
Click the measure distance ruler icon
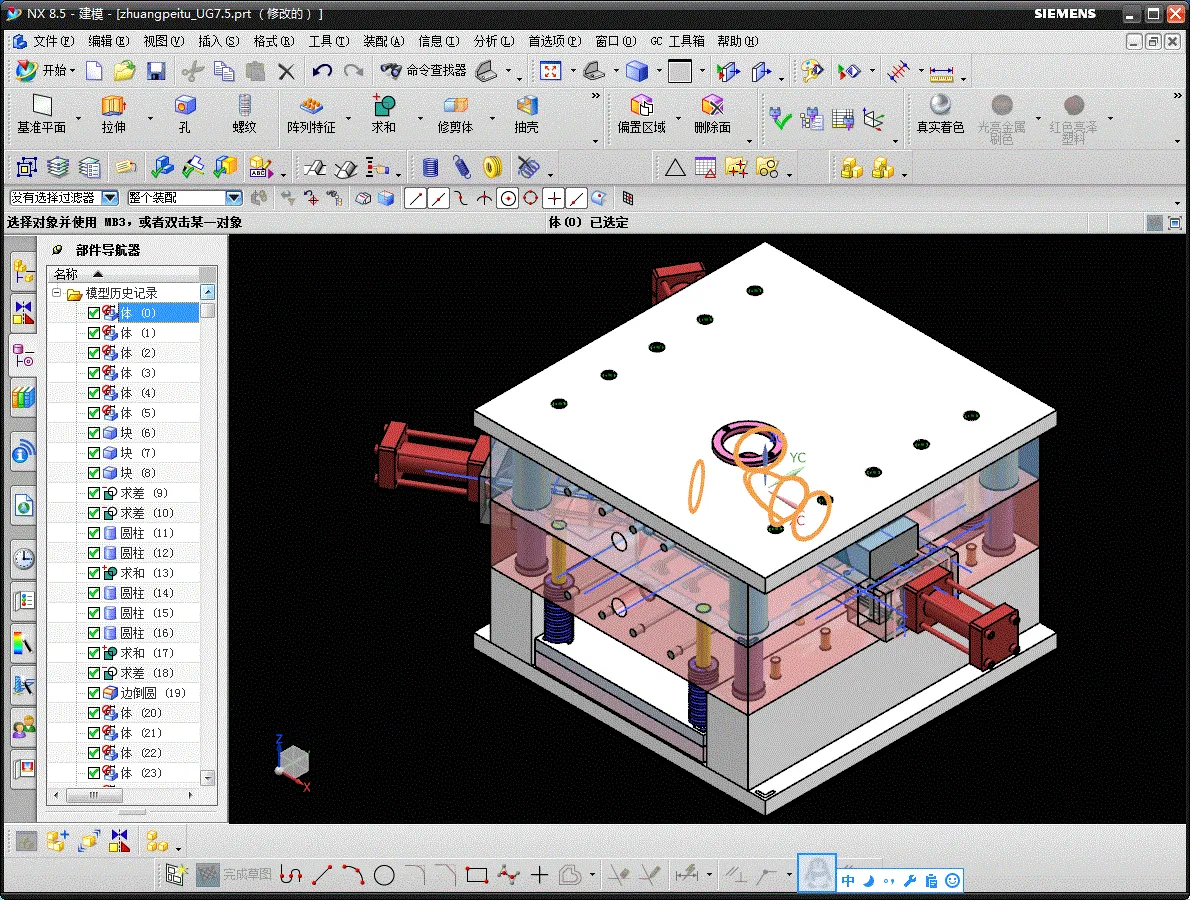point(941,73)
